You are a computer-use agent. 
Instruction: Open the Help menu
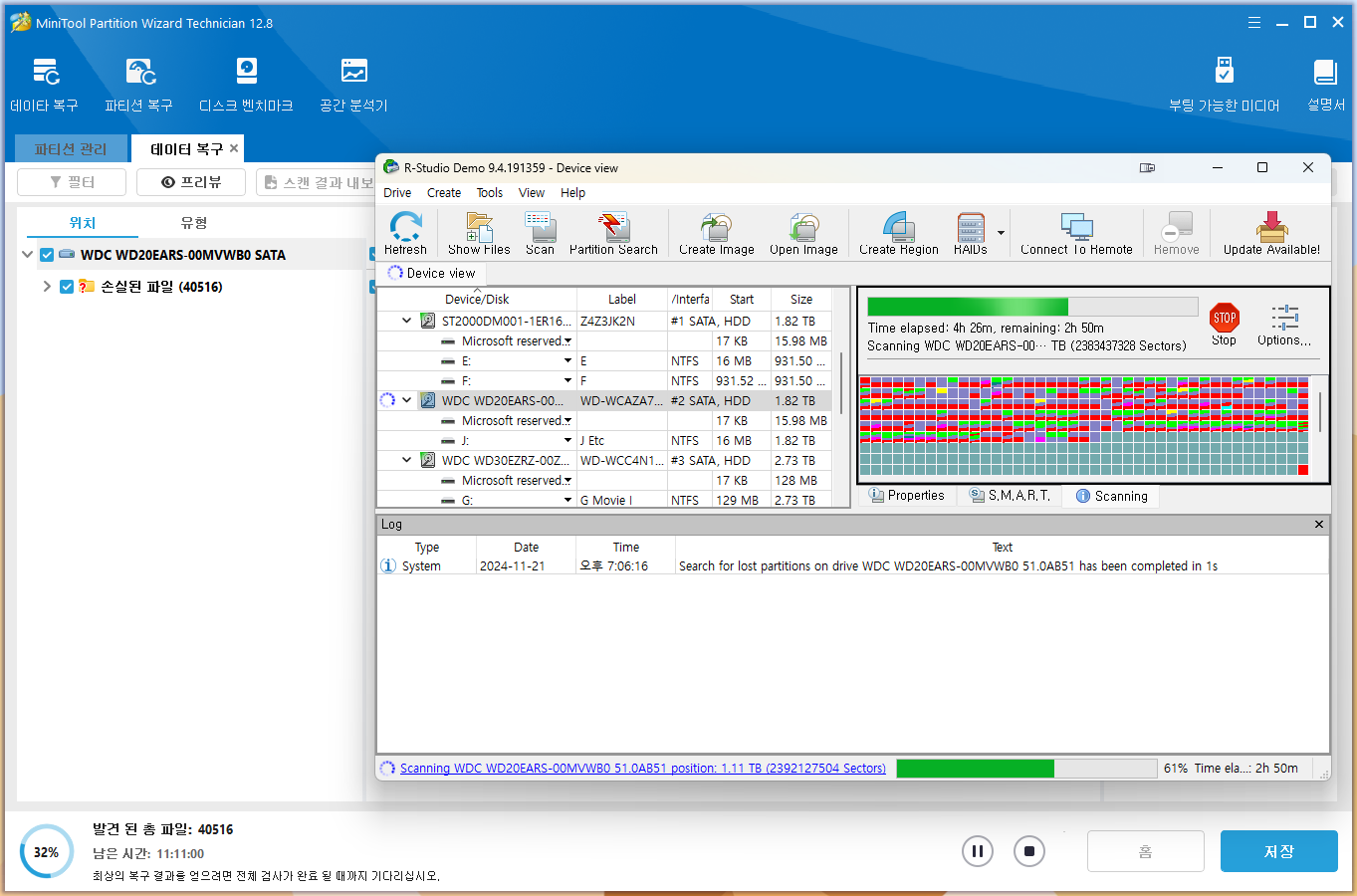572,193
